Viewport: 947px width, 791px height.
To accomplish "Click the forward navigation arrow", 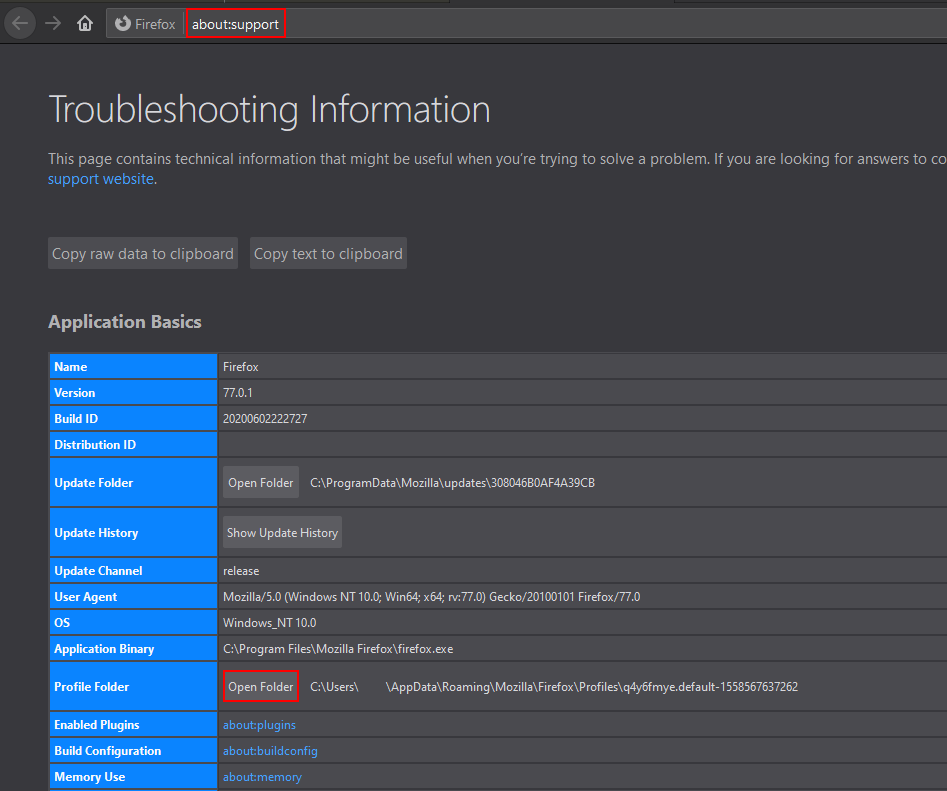I will pos(53,24).
